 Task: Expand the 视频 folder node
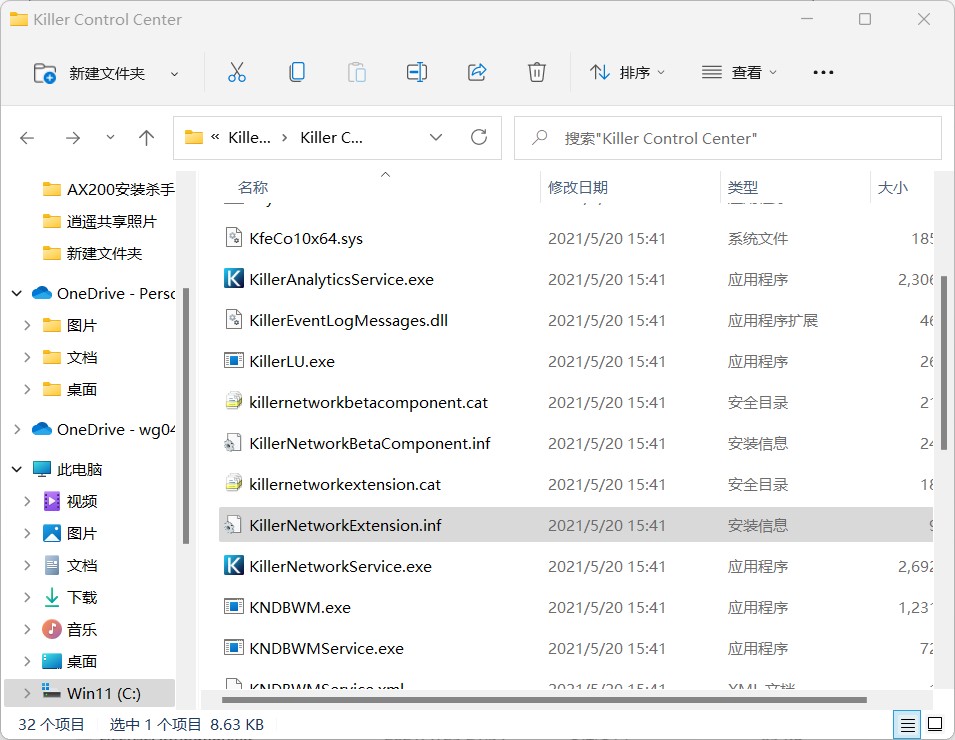(27, 501)
